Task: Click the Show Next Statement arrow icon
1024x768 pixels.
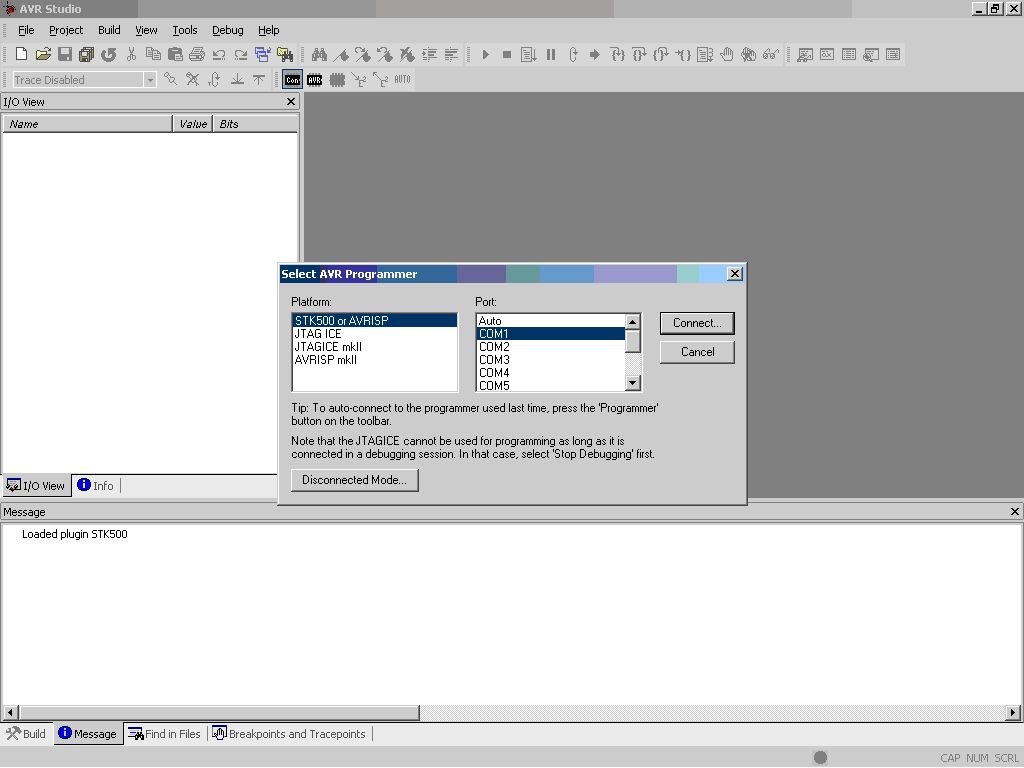Action: [594, 54]
